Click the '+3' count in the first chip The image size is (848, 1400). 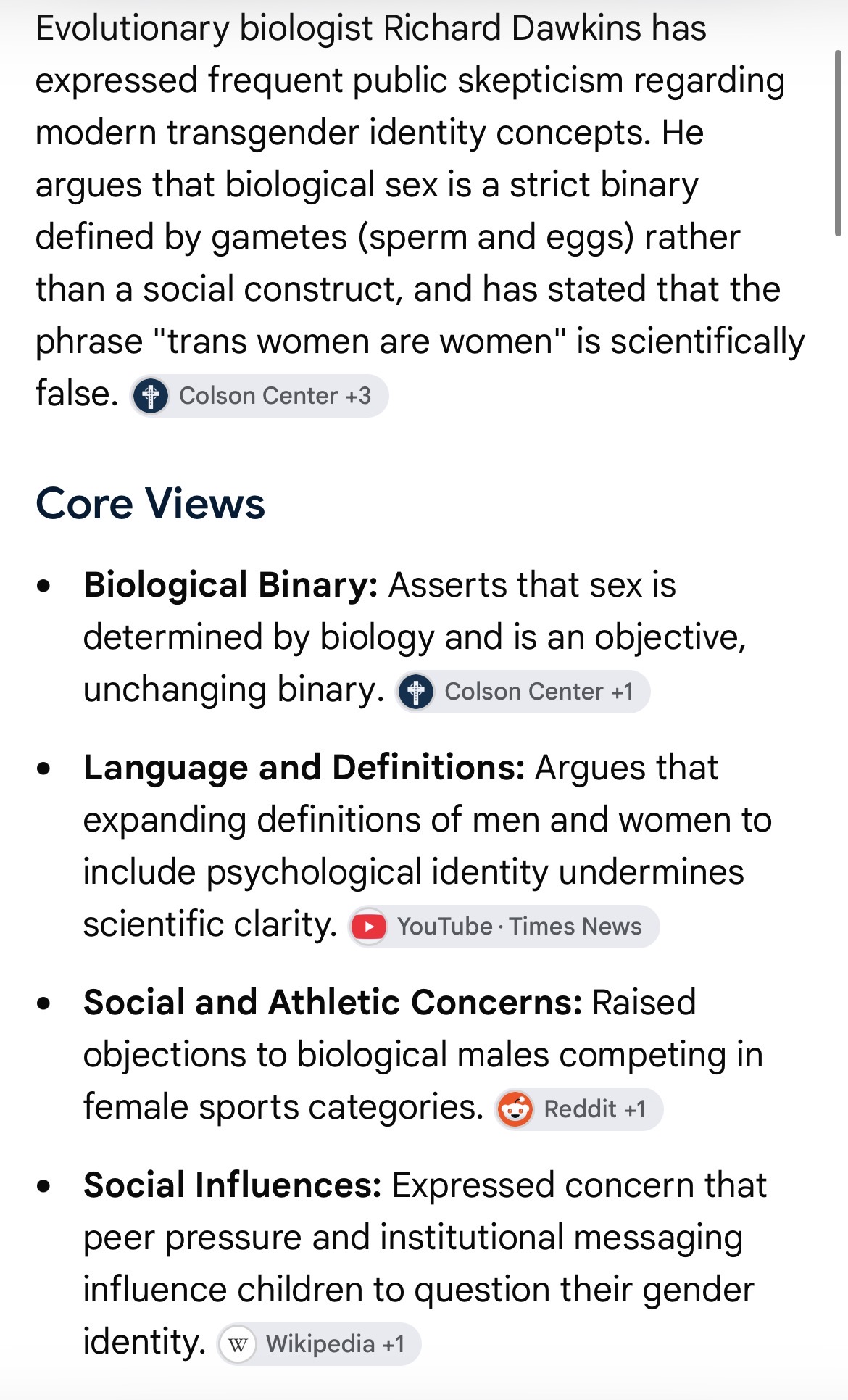click(358, 396)
